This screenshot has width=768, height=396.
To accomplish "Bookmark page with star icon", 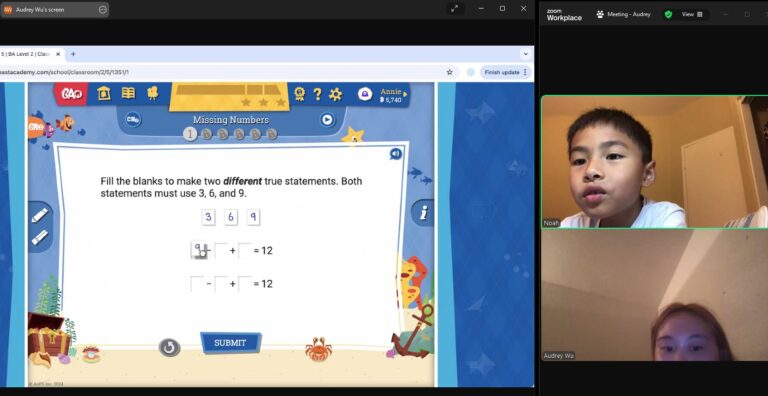I will coord(450,72).
